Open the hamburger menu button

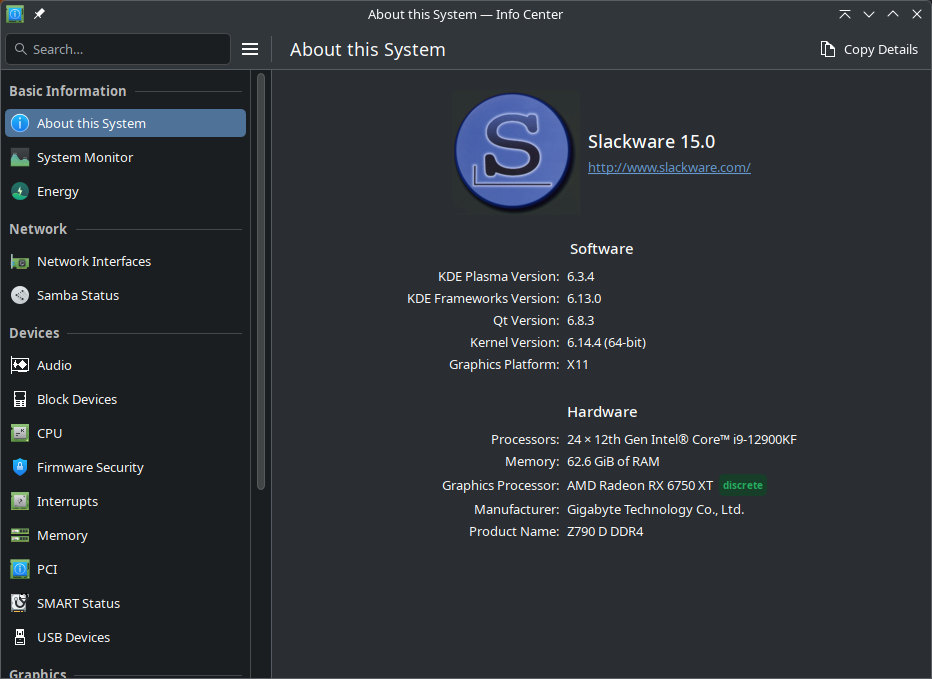[x=250, y=49]
